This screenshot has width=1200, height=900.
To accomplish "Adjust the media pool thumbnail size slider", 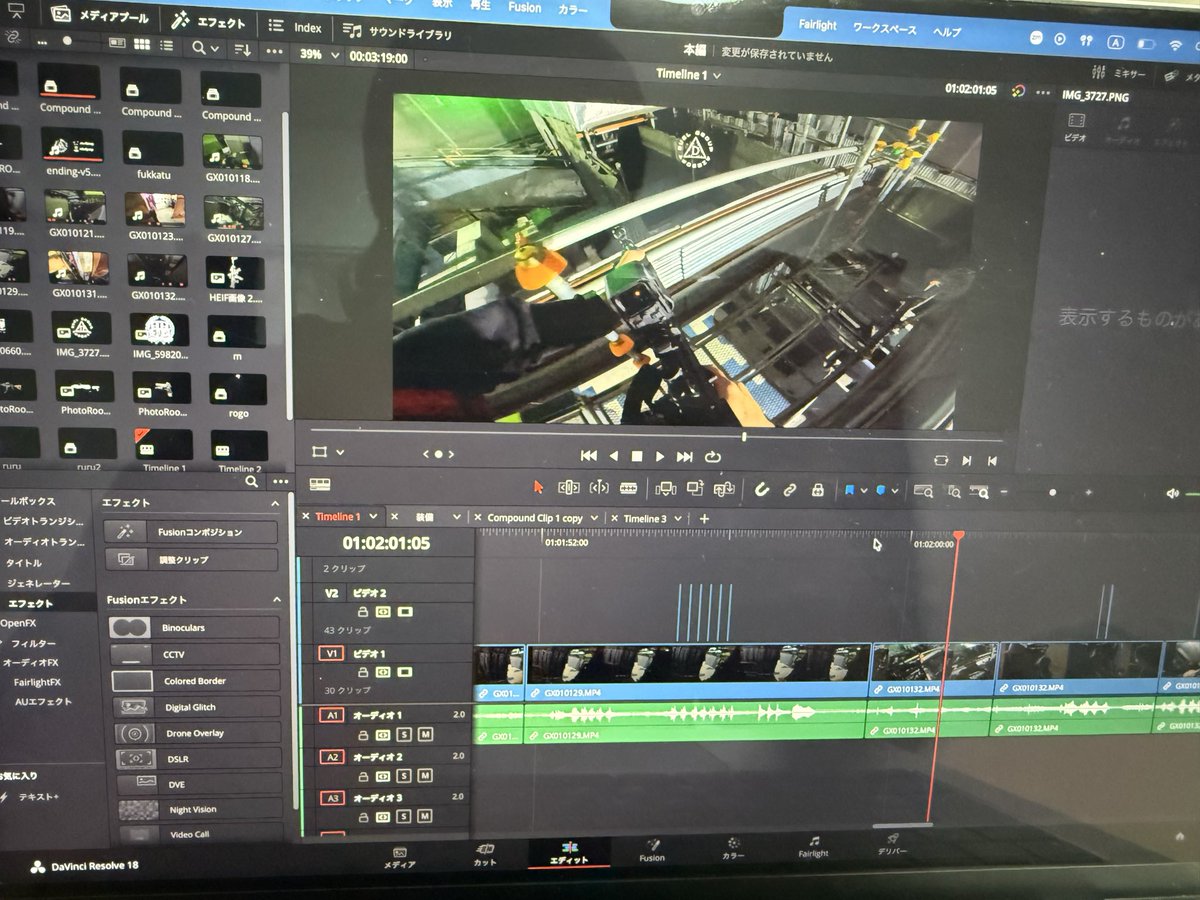I will tap(67, 41).
